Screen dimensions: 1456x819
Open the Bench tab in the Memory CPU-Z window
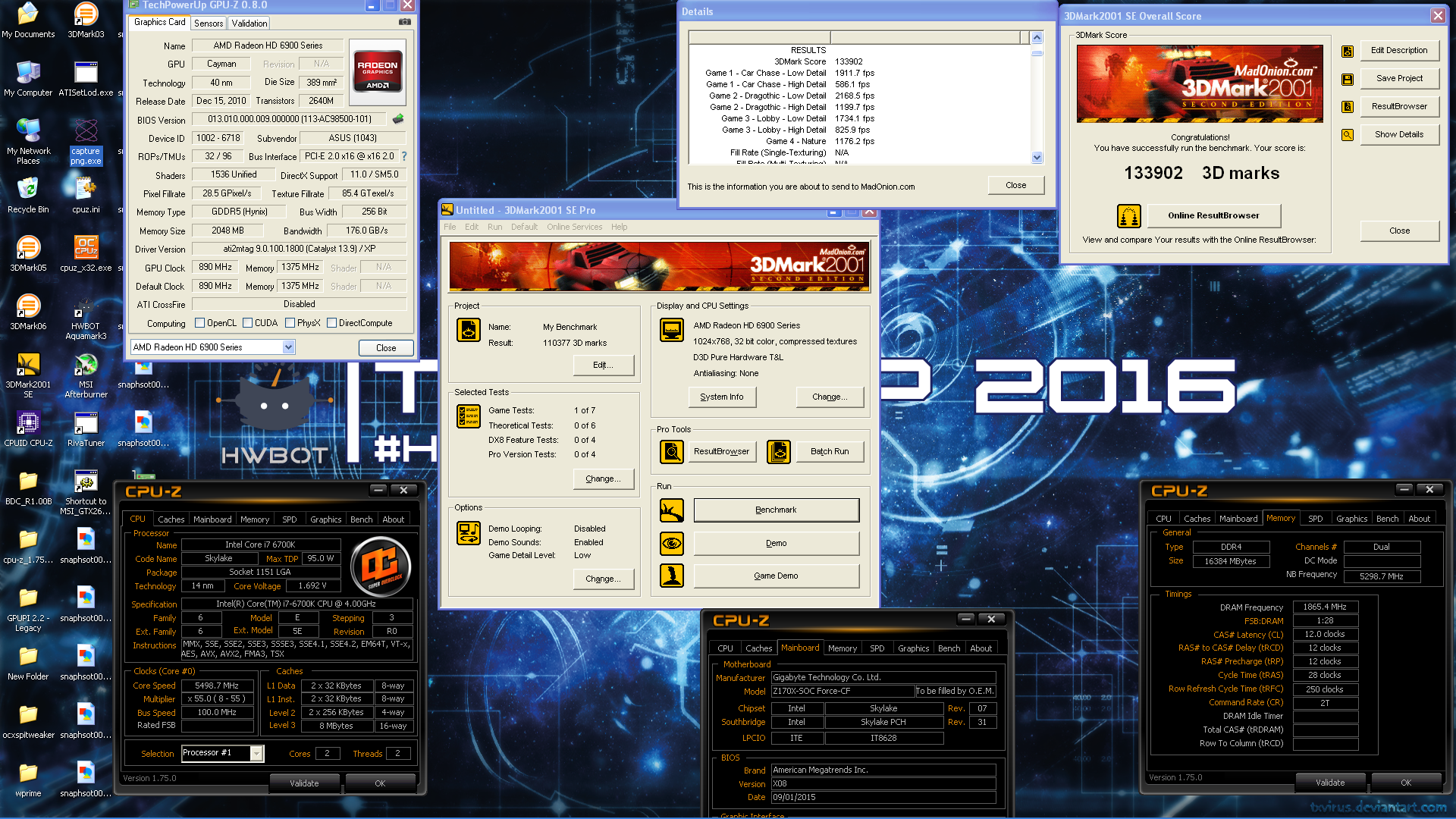[1387, 519]
